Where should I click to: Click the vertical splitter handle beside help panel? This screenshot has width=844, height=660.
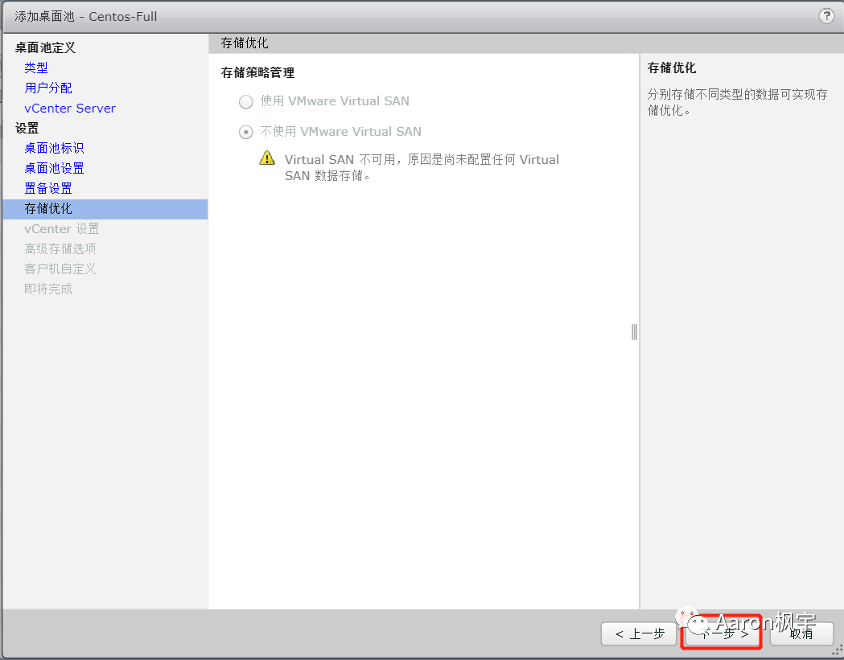pyautogui.click(x=634, y=332)
